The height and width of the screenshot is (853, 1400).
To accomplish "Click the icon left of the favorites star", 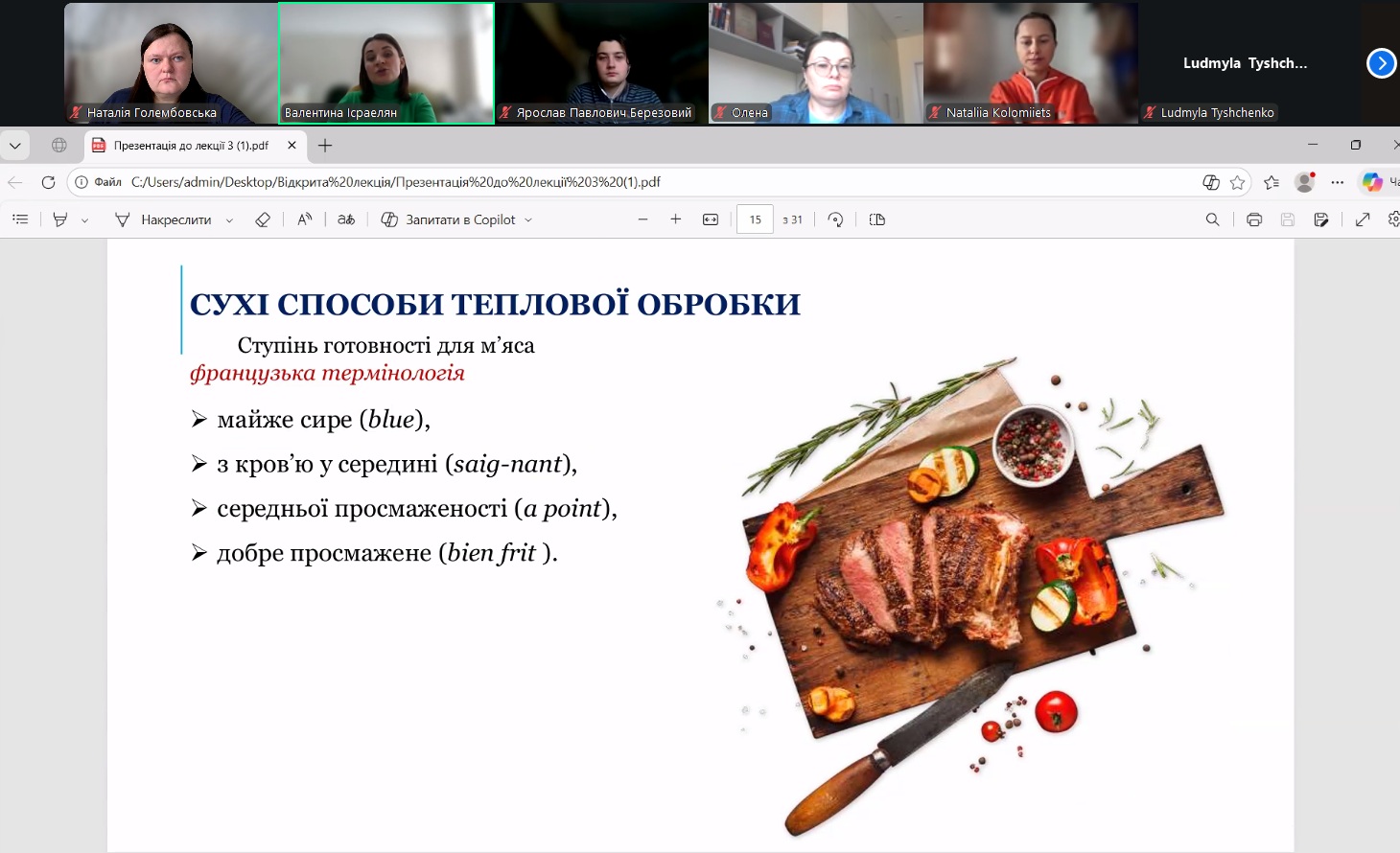I will tap(1211, 182).
